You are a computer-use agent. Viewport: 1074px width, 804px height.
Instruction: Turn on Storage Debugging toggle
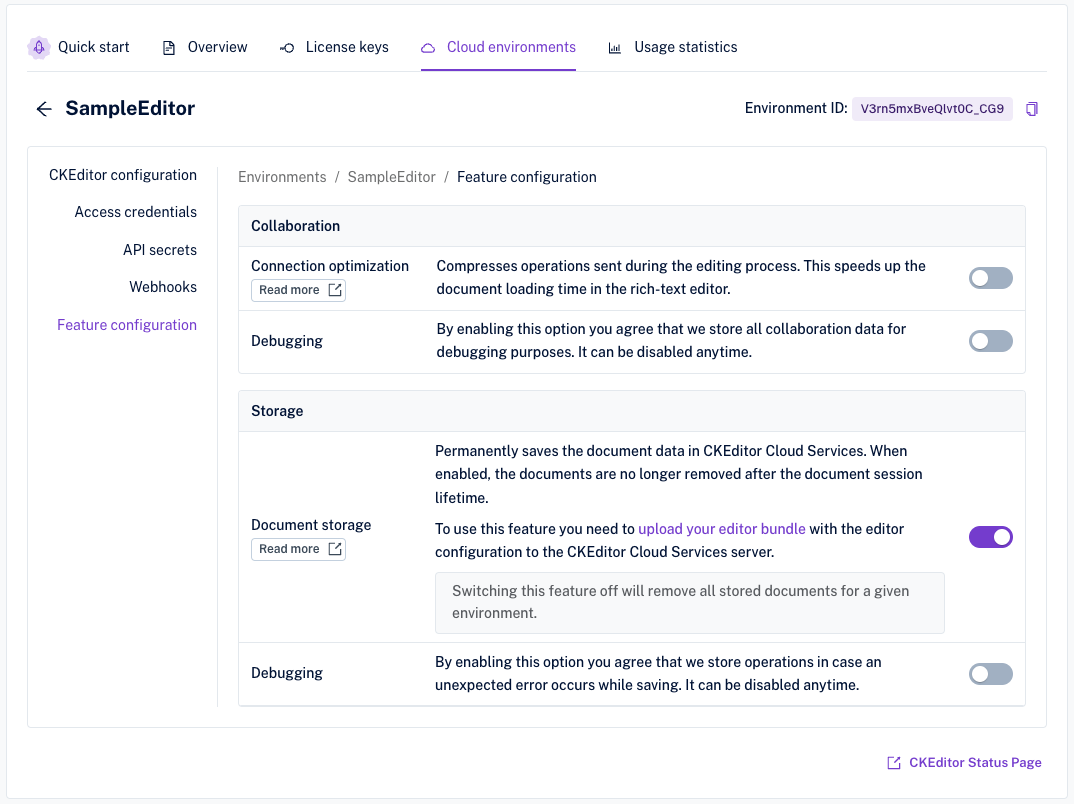pos(990,674)
